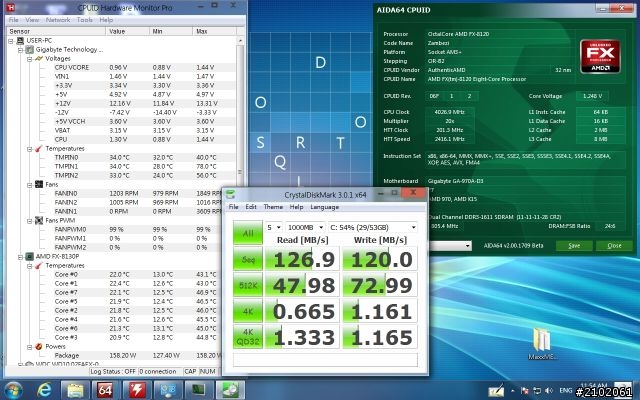Image resolution: width=640 pixels, height=400 pixels.
Task: Collapse the USER-PC root node
Action: [11, 41]
